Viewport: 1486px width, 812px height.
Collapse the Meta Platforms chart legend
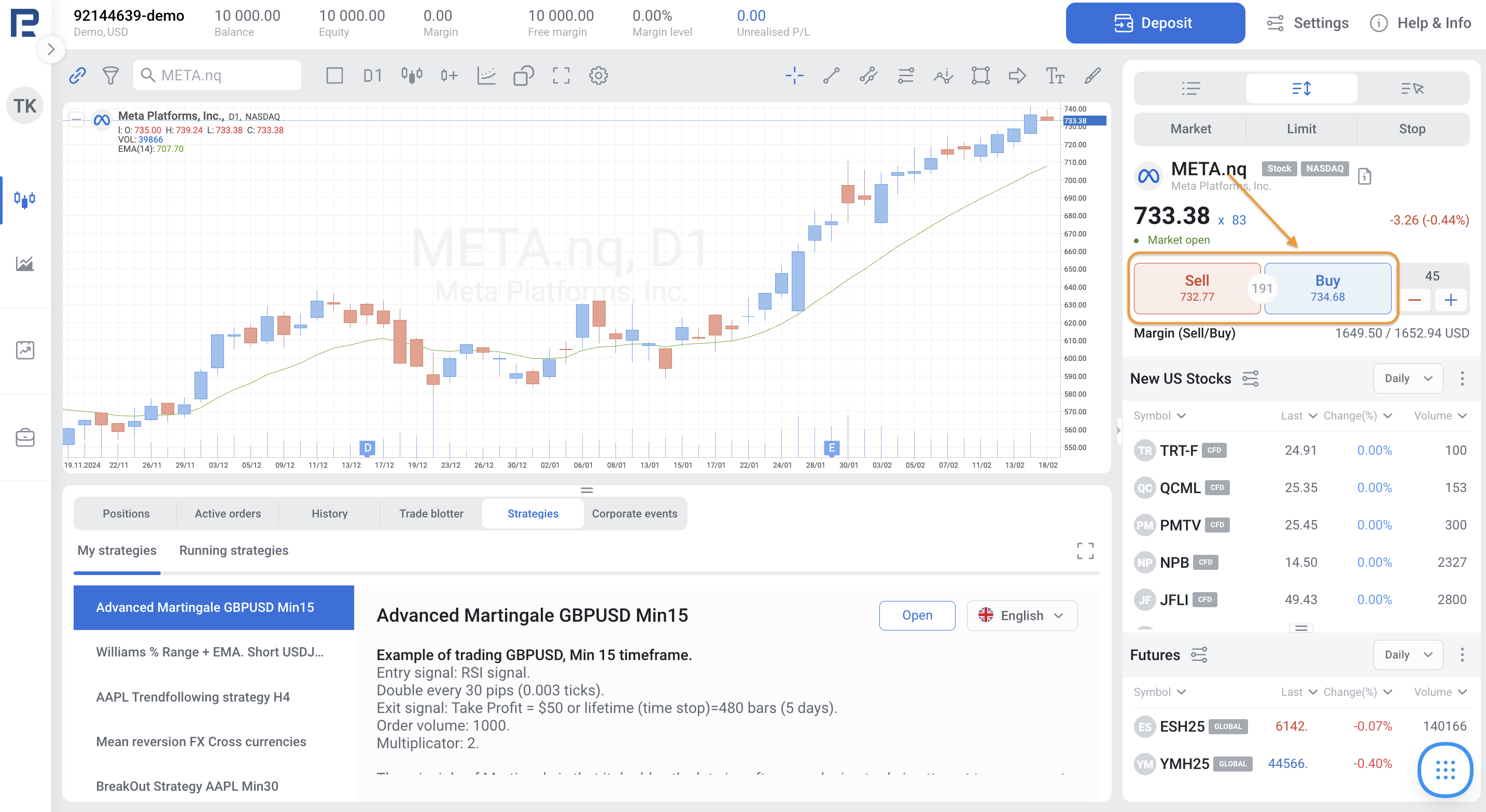[76, 120]
